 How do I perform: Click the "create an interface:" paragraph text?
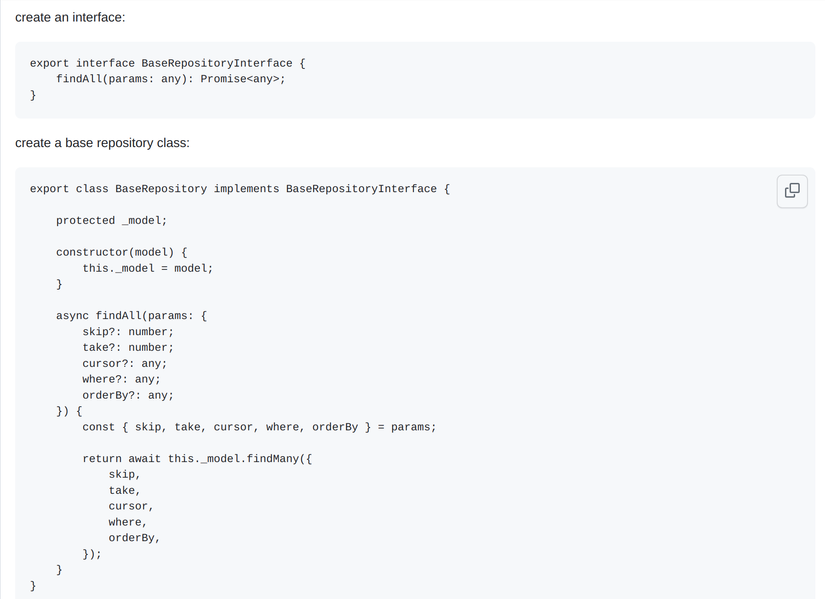pos(70,18)
